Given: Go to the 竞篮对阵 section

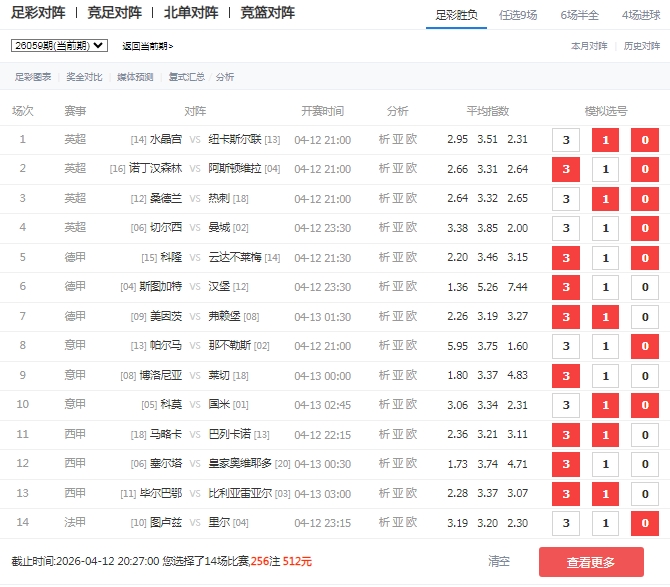Looking at the screenshot, I should 268,13.
